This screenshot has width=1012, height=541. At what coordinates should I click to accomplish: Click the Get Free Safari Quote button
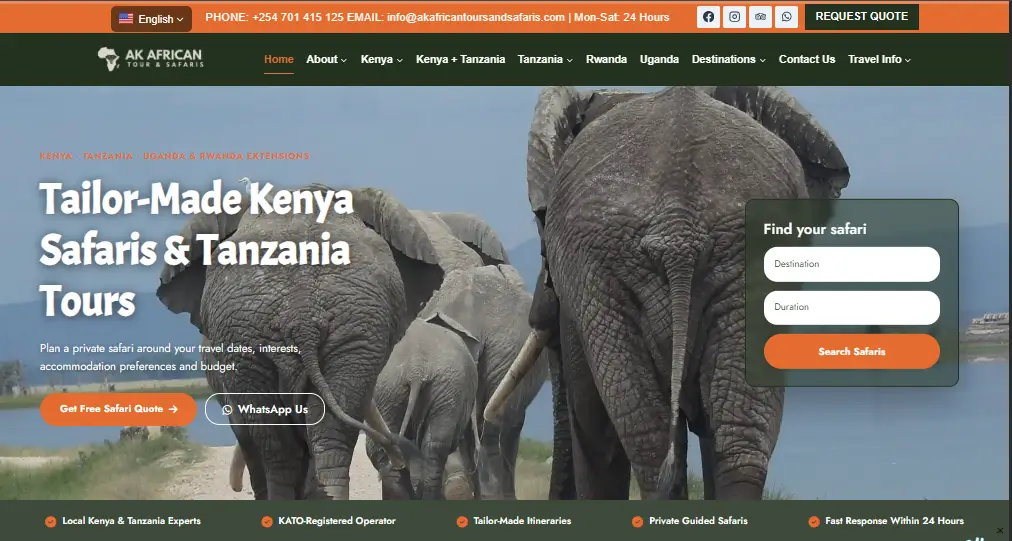(118, 409)
